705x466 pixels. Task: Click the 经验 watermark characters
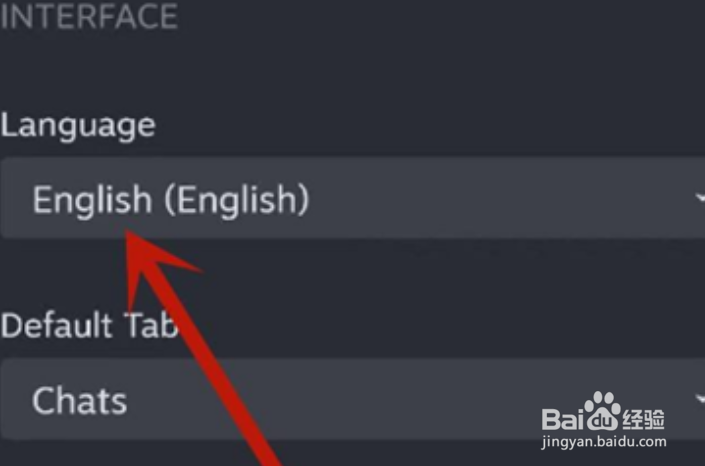pyautogui.click(x=643, y=419)
